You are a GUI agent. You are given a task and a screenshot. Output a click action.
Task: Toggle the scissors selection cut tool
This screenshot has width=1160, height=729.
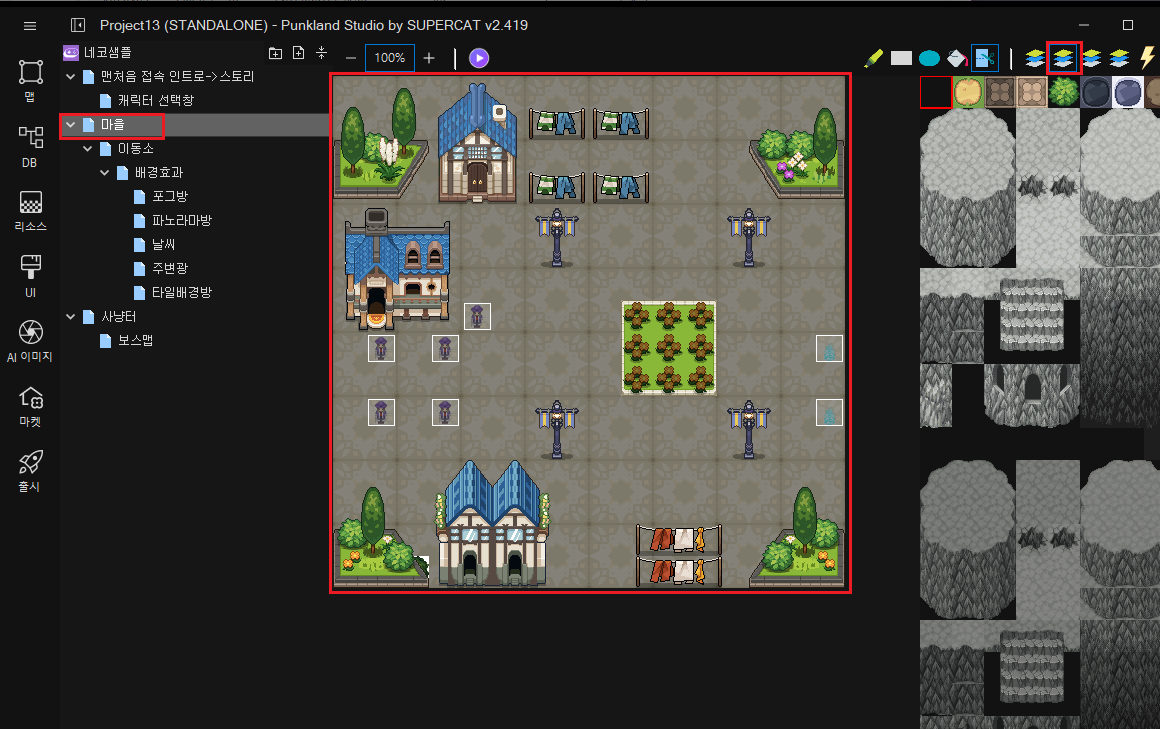[x=985, y=58]
